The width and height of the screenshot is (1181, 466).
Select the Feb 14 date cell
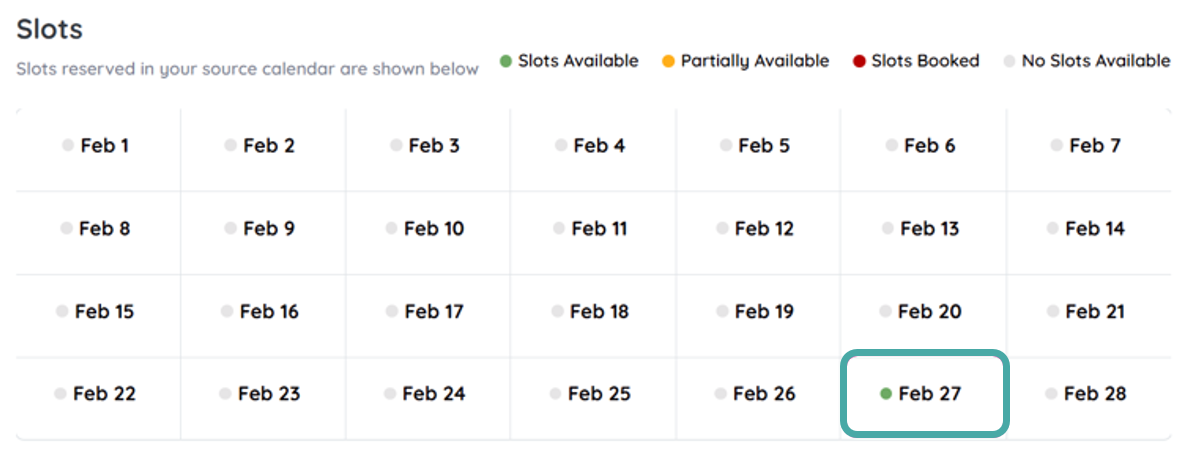tap(1087, 229)
